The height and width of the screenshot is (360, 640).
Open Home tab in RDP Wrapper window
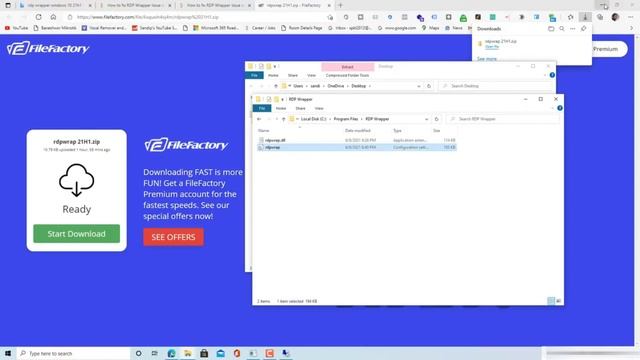[x=281, y=108]
